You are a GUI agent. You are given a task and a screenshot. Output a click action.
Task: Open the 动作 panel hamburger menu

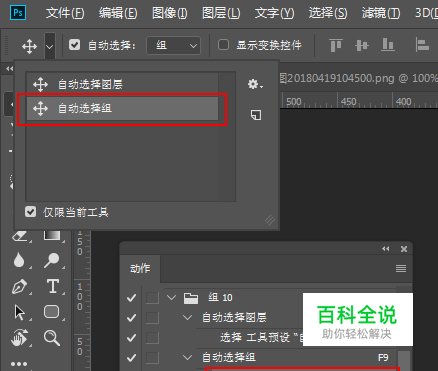pos(401,268)
